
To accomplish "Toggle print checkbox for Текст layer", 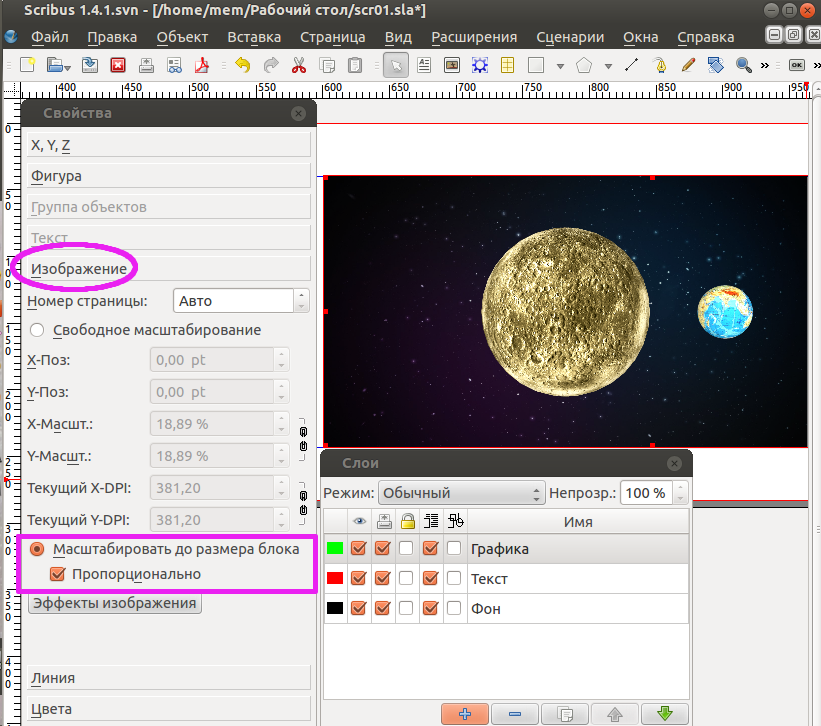I will (x=383, y=578).
